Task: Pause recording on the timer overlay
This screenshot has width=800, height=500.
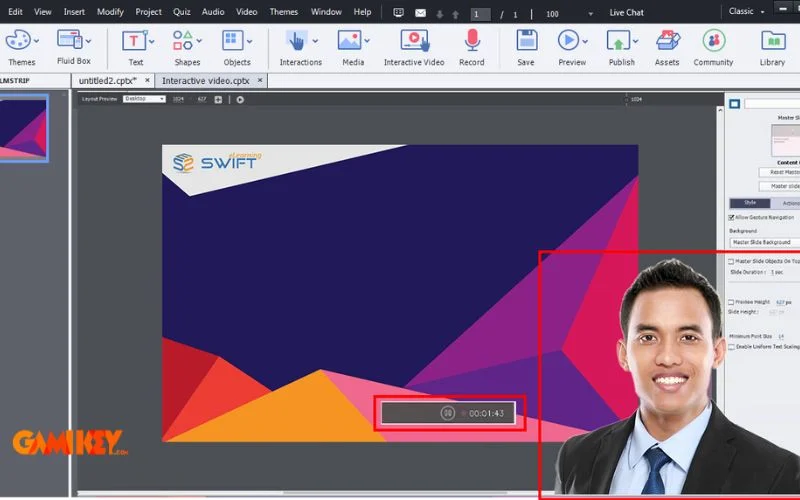Action: coord(447,413)
